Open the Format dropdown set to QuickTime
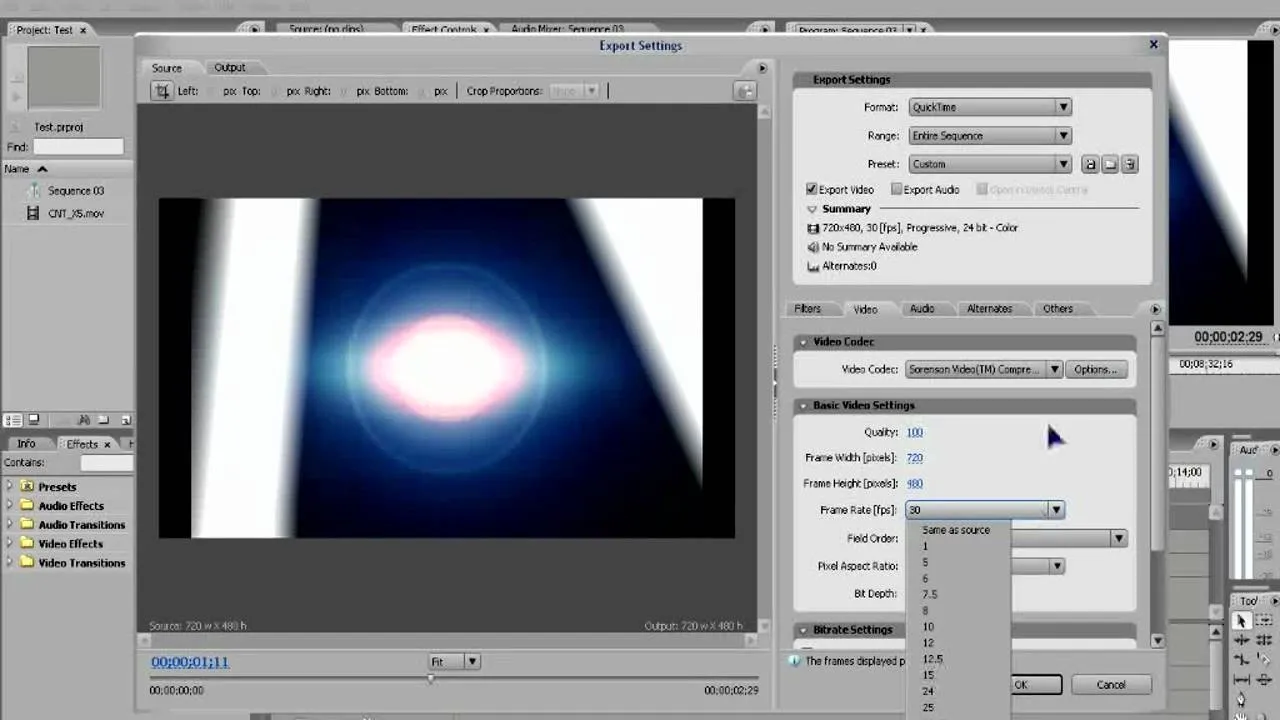Viewport: 1280px width, 720px height. tap(990, 107)
